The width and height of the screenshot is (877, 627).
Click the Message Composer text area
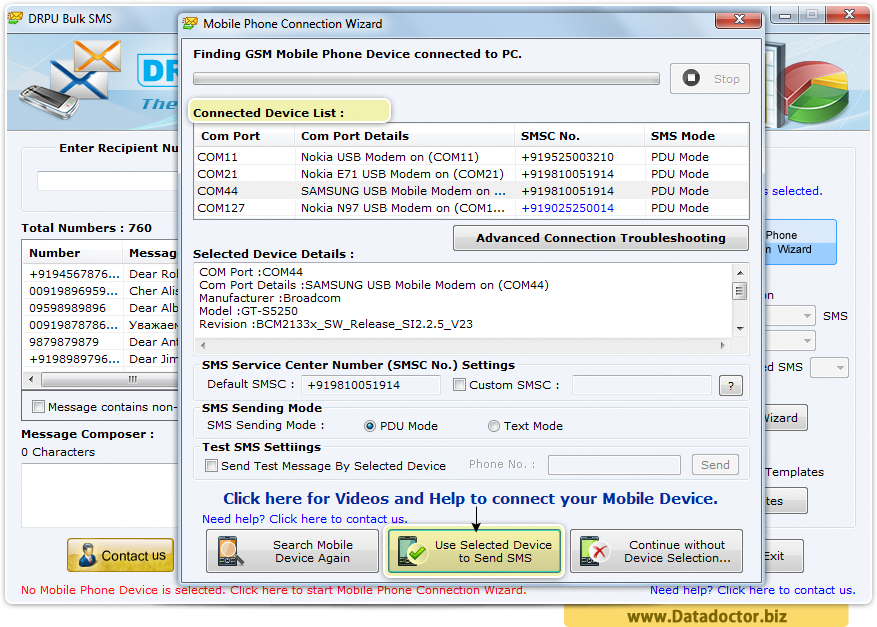(100, 496)
